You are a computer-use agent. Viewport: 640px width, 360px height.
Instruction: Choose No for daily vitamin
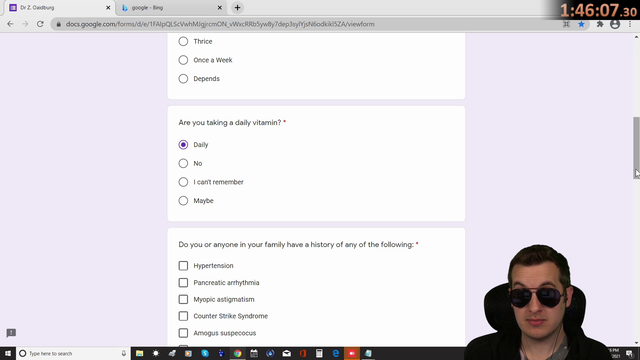pyautogui.click(x=183, y=163)
